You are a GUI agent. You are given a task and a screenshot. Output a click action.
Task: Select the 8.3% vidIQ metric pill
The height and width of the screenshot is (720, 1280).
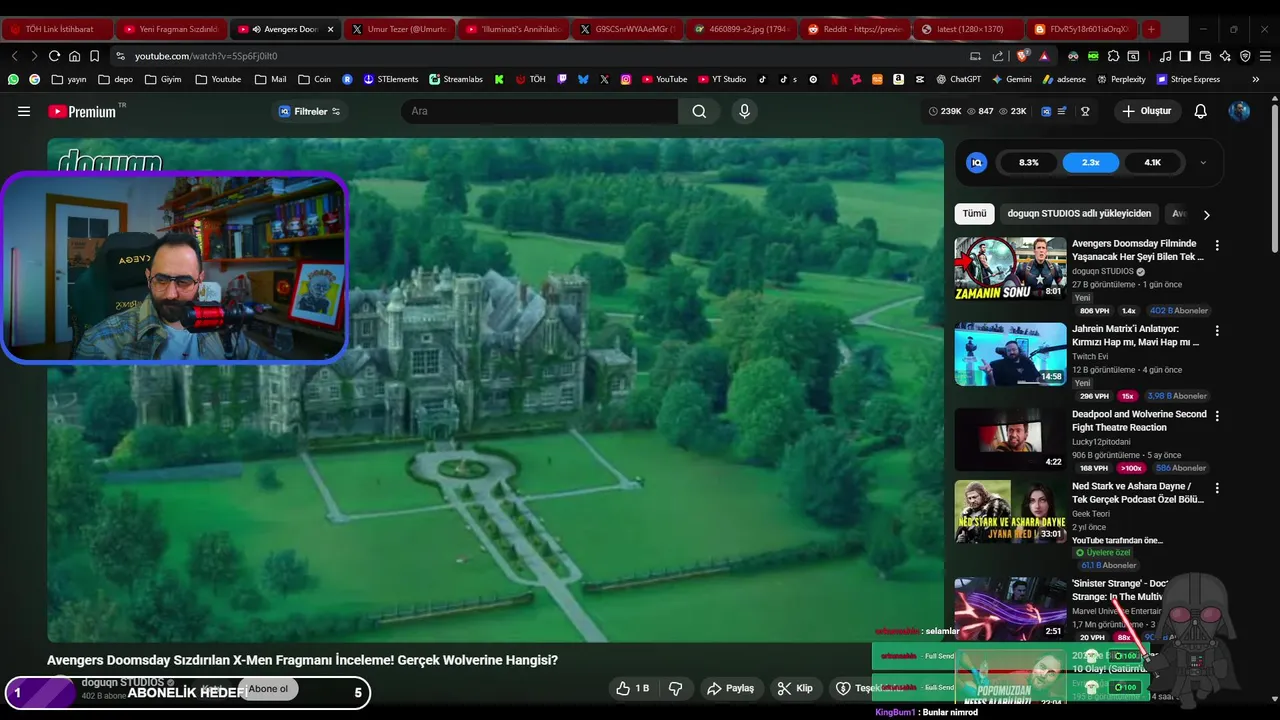point(1028,162)
